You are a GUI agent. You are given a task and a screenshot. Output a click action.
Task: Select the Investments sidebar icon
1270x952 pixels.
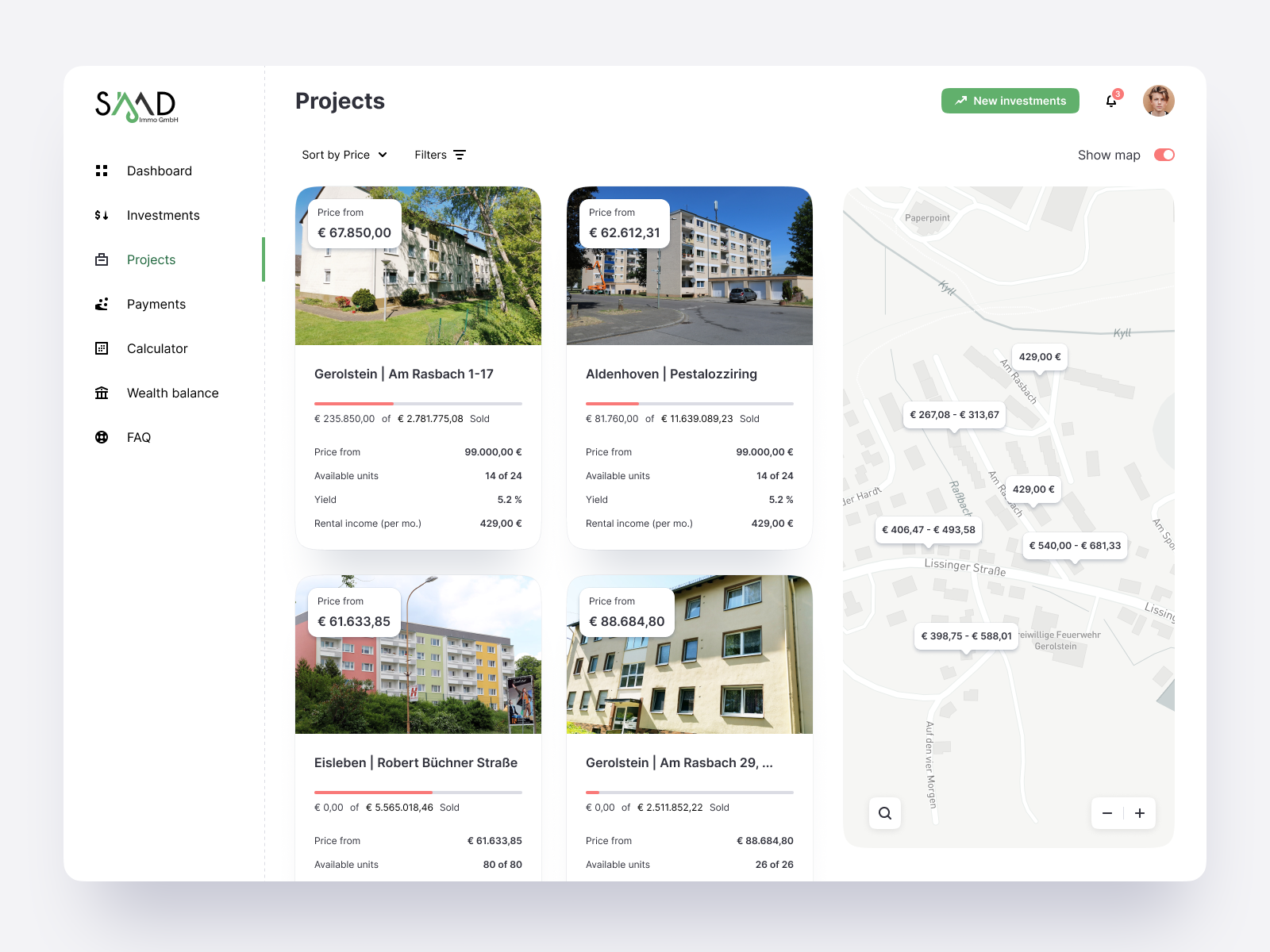tap(102, 215)
